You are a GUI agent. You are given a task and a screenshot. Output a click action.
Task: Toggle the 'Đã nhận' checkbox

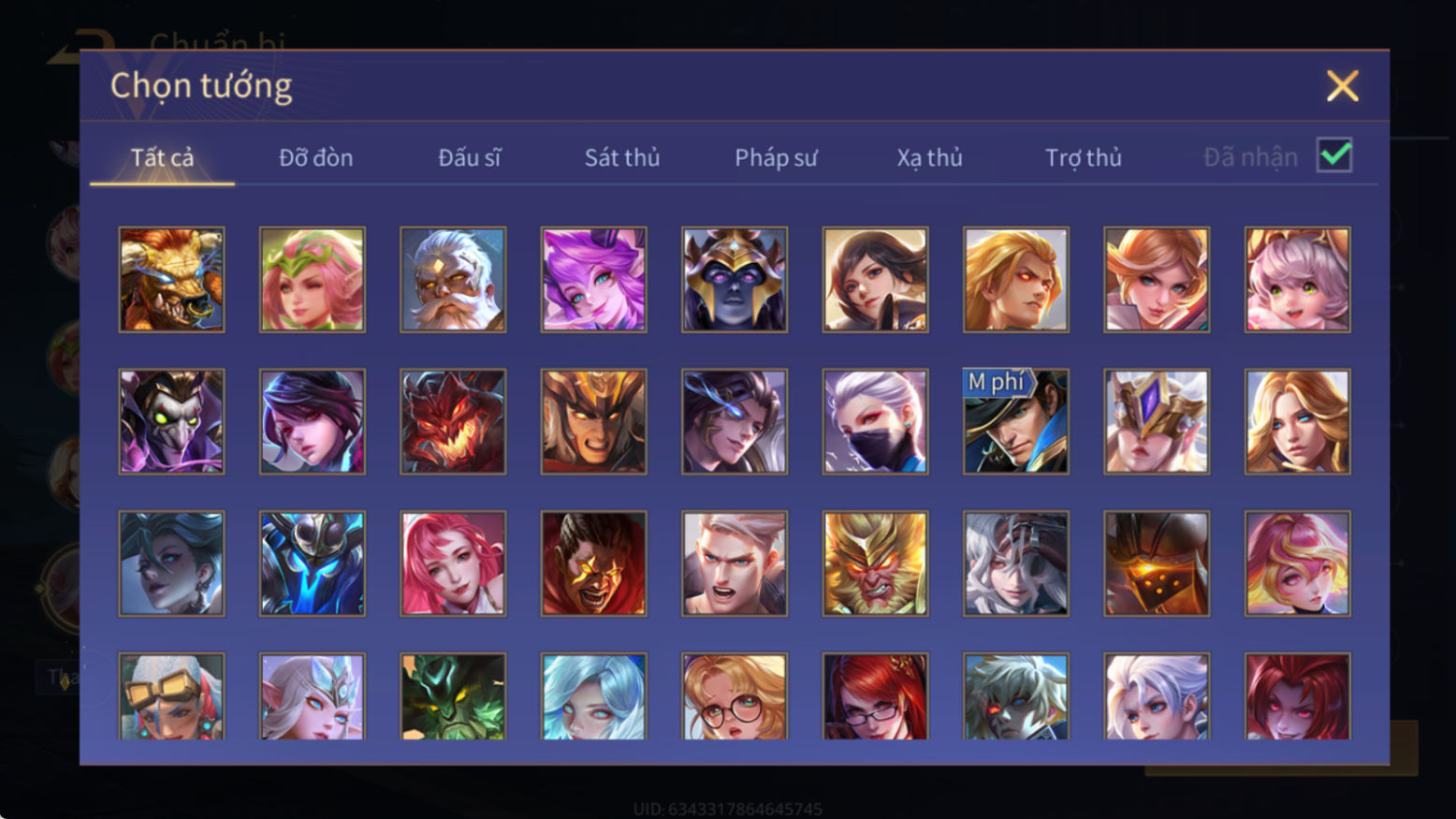[1334, 155]
